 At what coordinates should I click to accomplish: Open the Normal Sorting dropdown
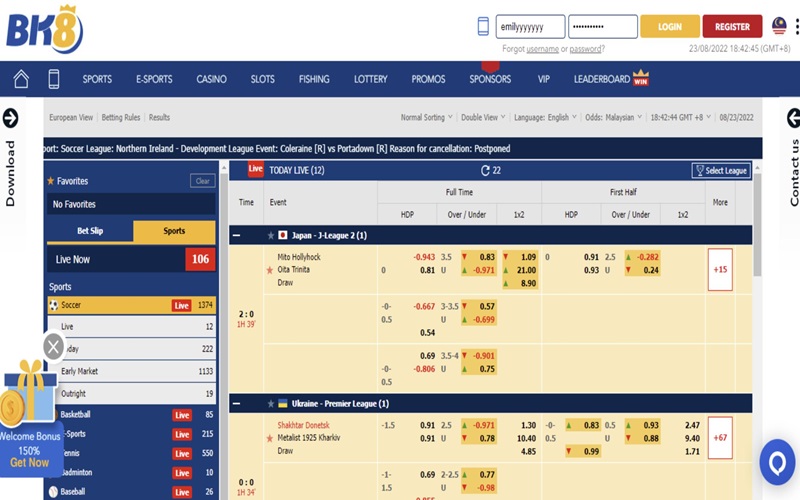[x=426, y=118]
